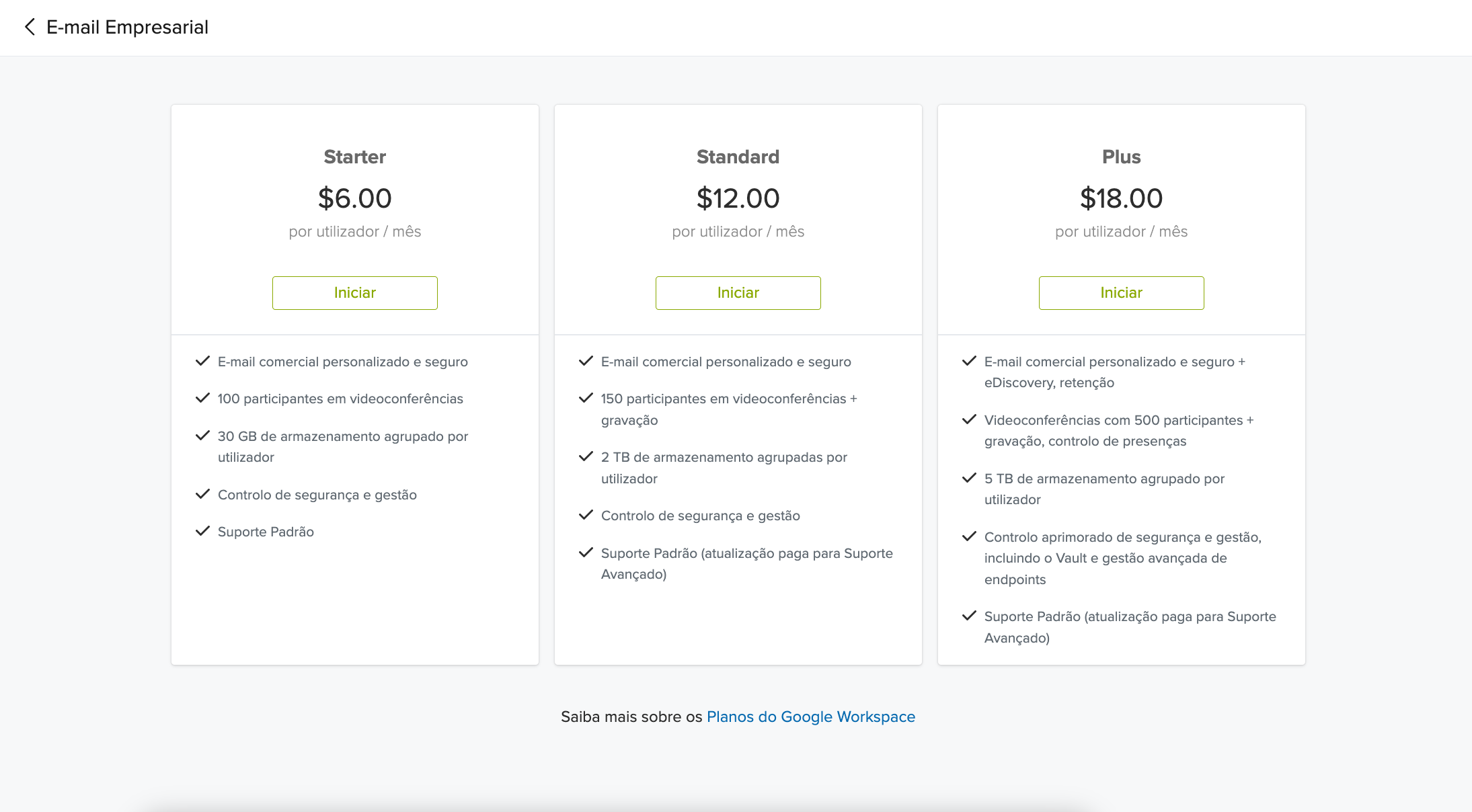The width and height of the screenshot is (1472, 812).
Task: Click checkmark beside Controlo aprimorado de segurança
Action: (969, 536)
